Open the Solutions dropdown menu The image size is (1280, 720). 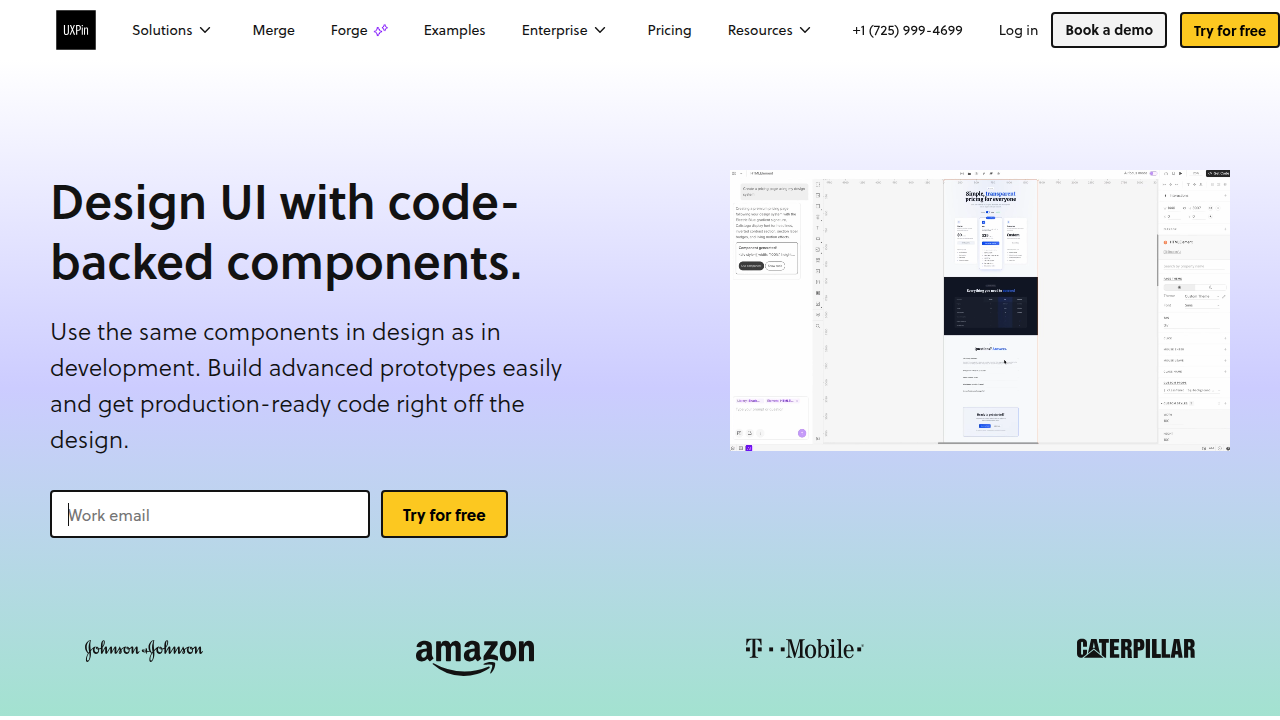(x=172, y=30)
